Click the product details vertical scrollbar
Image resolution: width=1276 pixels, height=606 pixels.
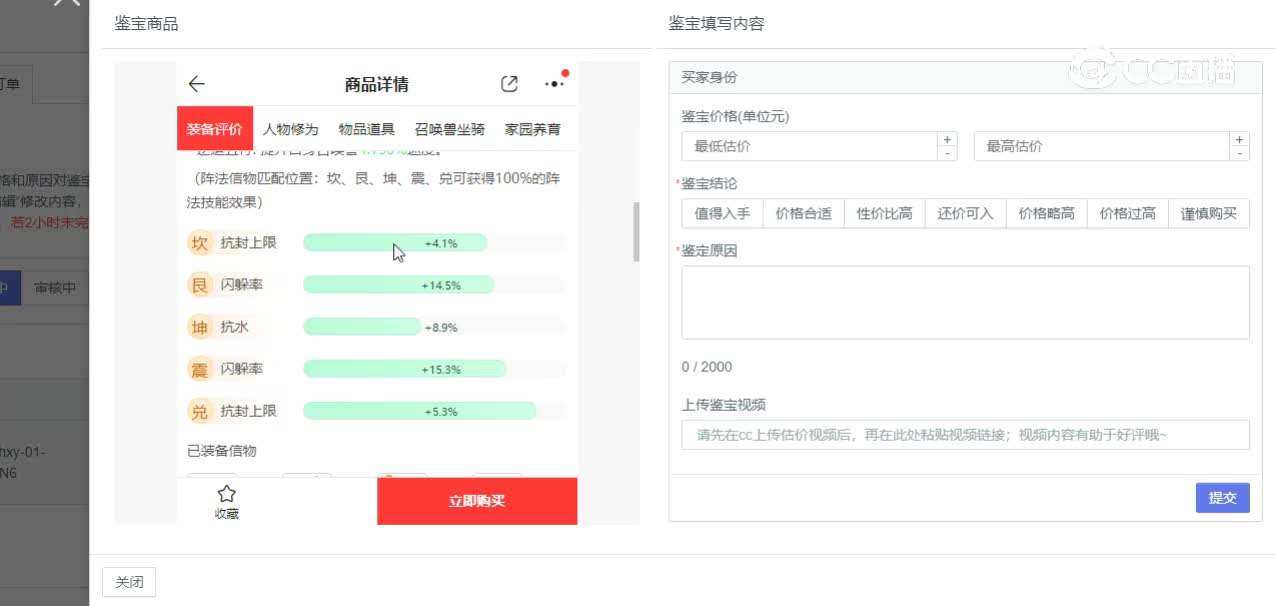636,231
